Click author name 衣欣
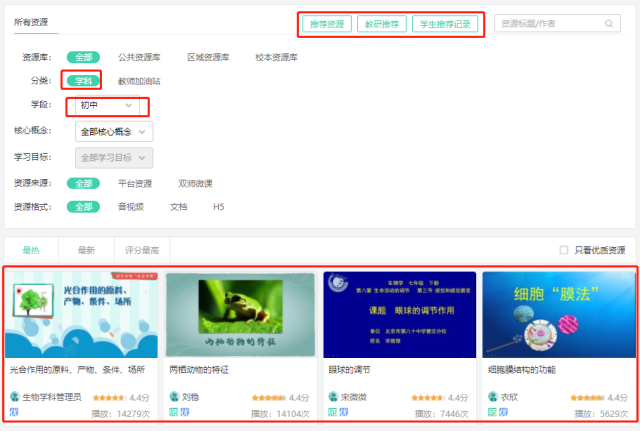 pyautogui.click(x=509, y=397)
